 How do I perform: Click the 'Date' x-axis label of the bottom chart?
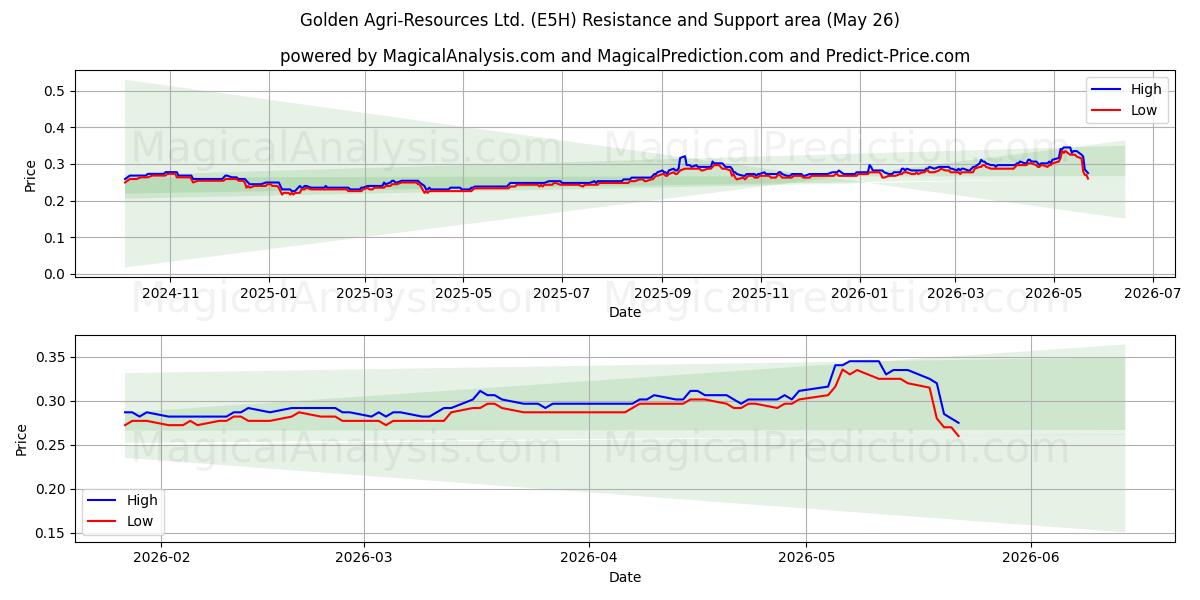tap(625, 577)
